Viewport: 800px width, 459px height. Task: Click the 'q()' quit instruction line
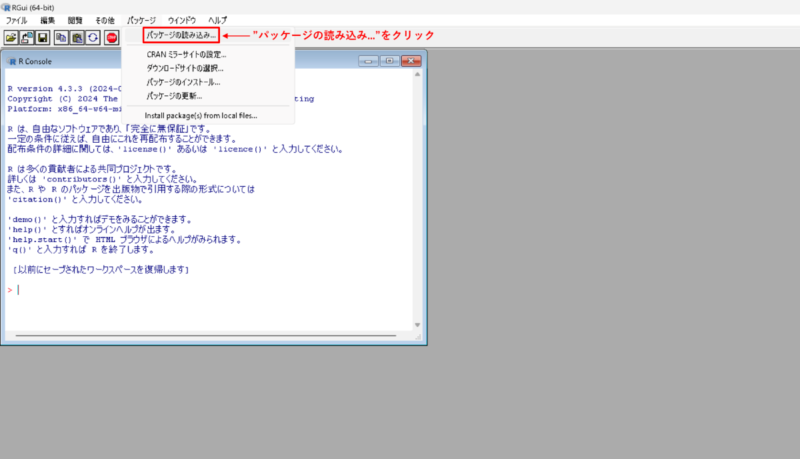[81, 249]
